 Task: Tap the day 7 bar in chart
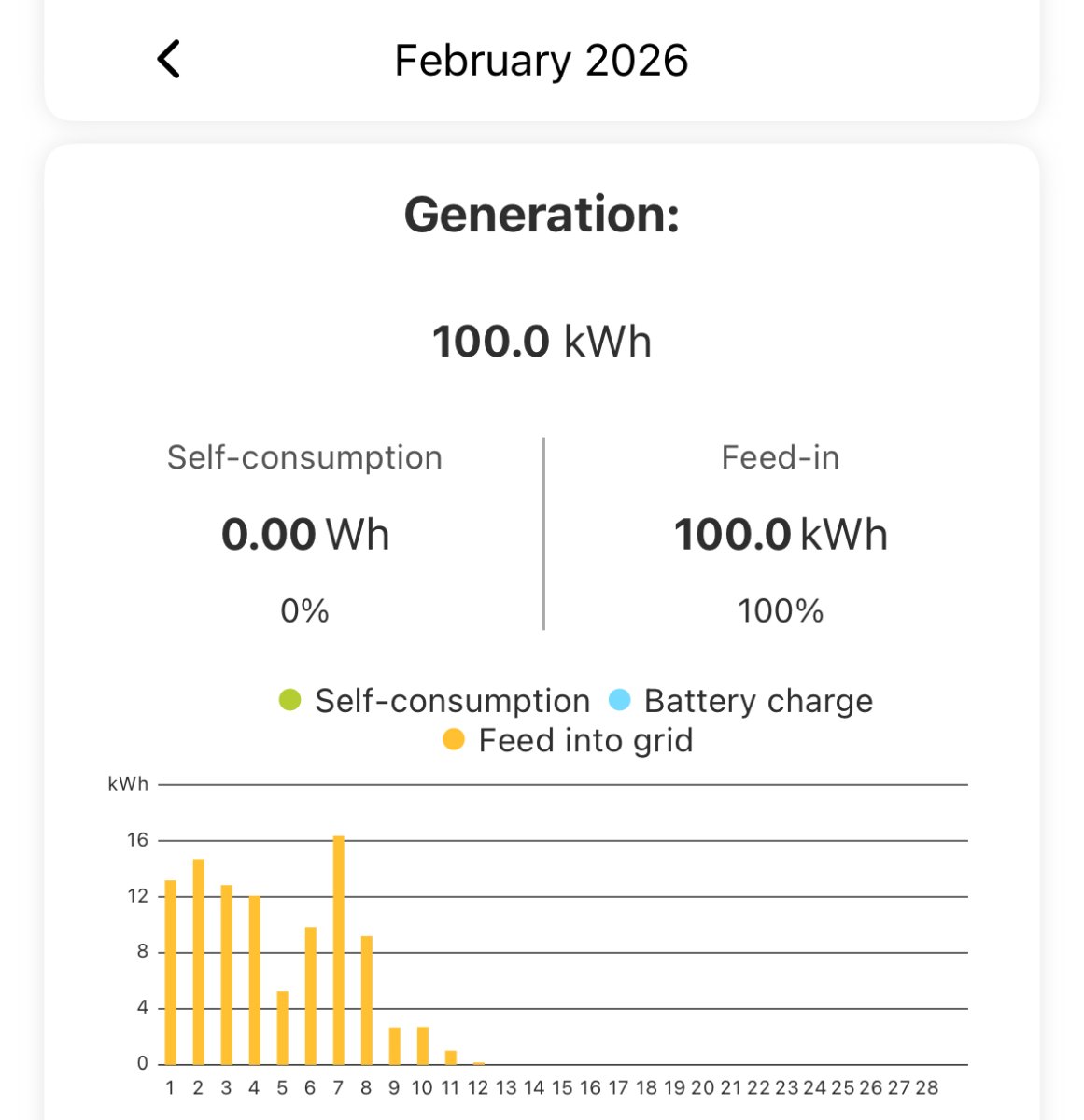tap(339, 950)
